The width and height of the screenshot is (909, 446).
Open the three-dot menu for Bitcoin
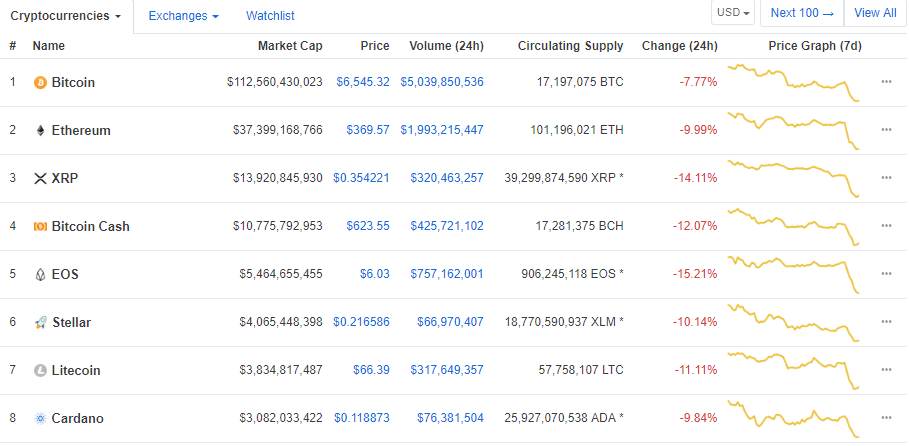point(886,82)
